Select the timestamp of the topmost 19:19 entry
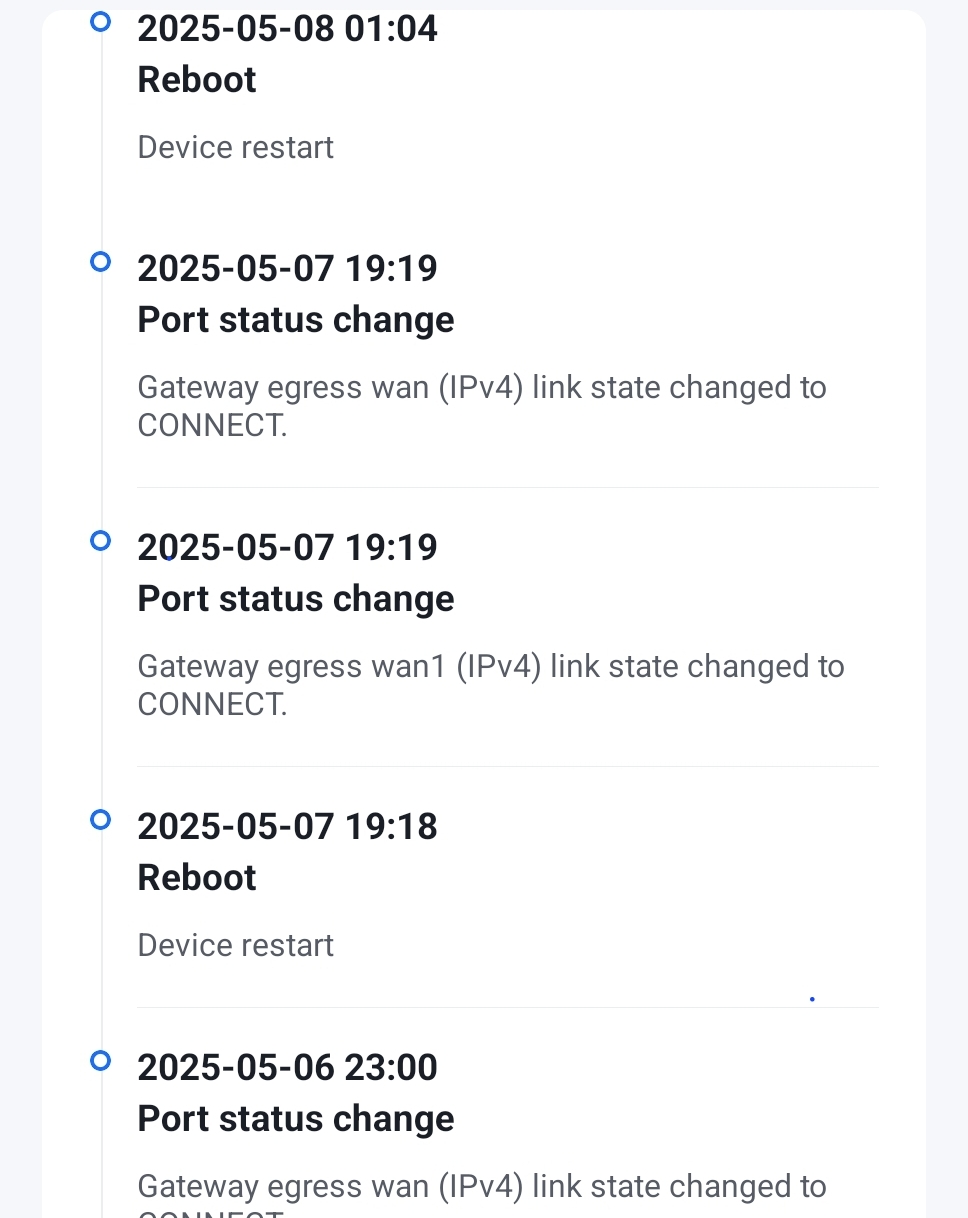 pos(287,269)
